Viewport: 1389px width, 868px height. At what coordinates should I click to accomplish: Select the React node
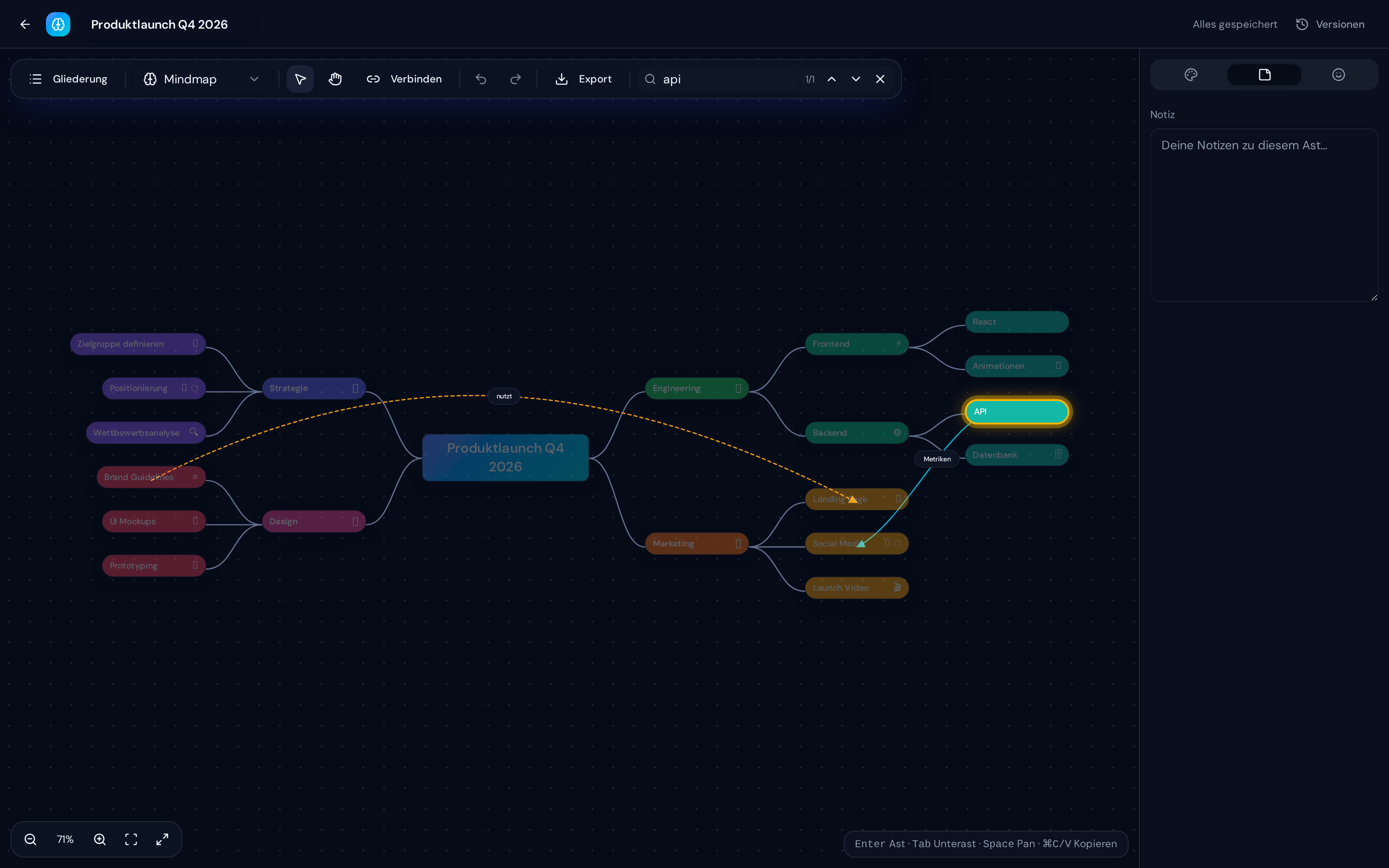(x=1017, y=322)
